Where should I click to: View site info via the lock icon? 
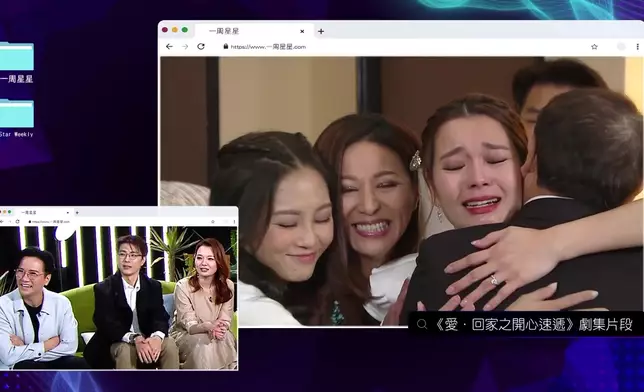(x=225, y=46)
